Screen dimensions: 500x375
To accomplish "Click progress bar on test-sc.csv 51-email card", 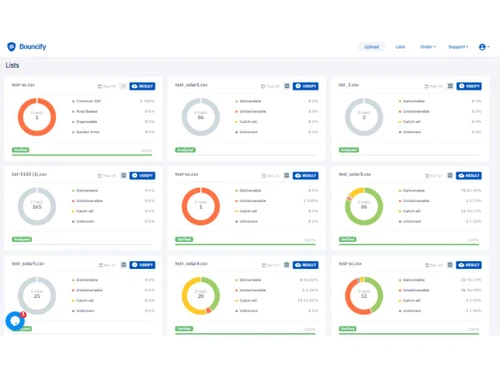I will pos(409,333).
